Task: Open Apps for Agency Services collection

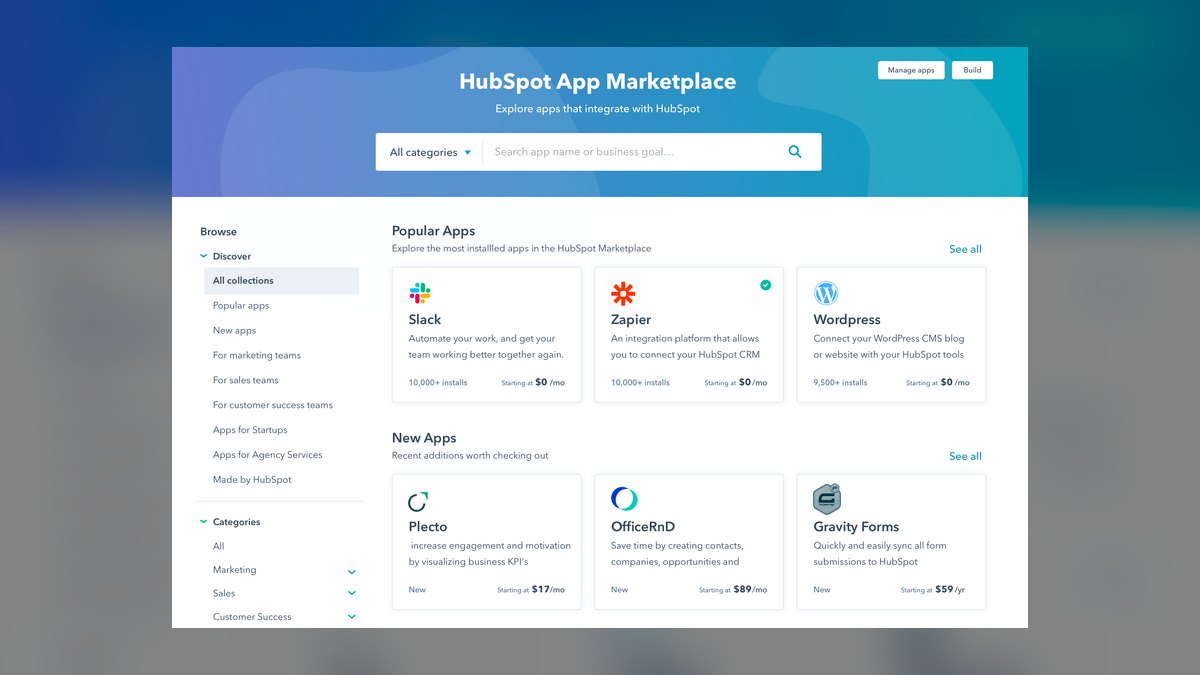Action: pos(268,455)
